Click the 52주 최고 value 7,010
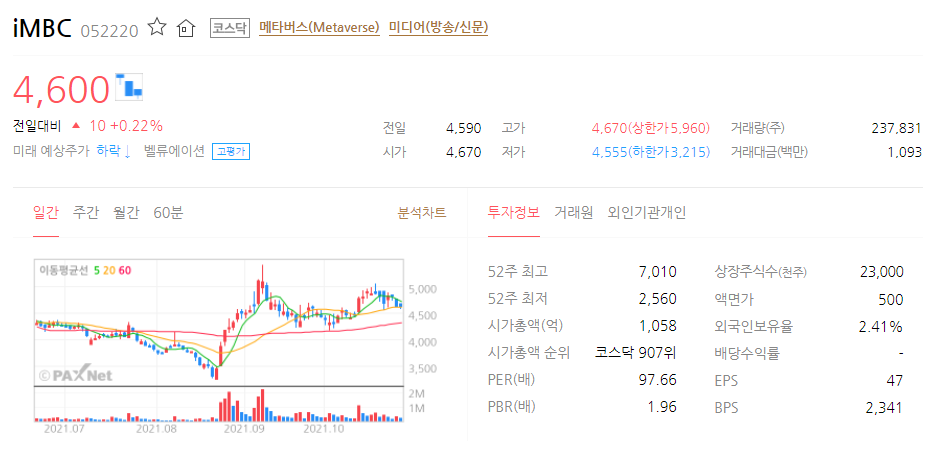 pos(658,272)
